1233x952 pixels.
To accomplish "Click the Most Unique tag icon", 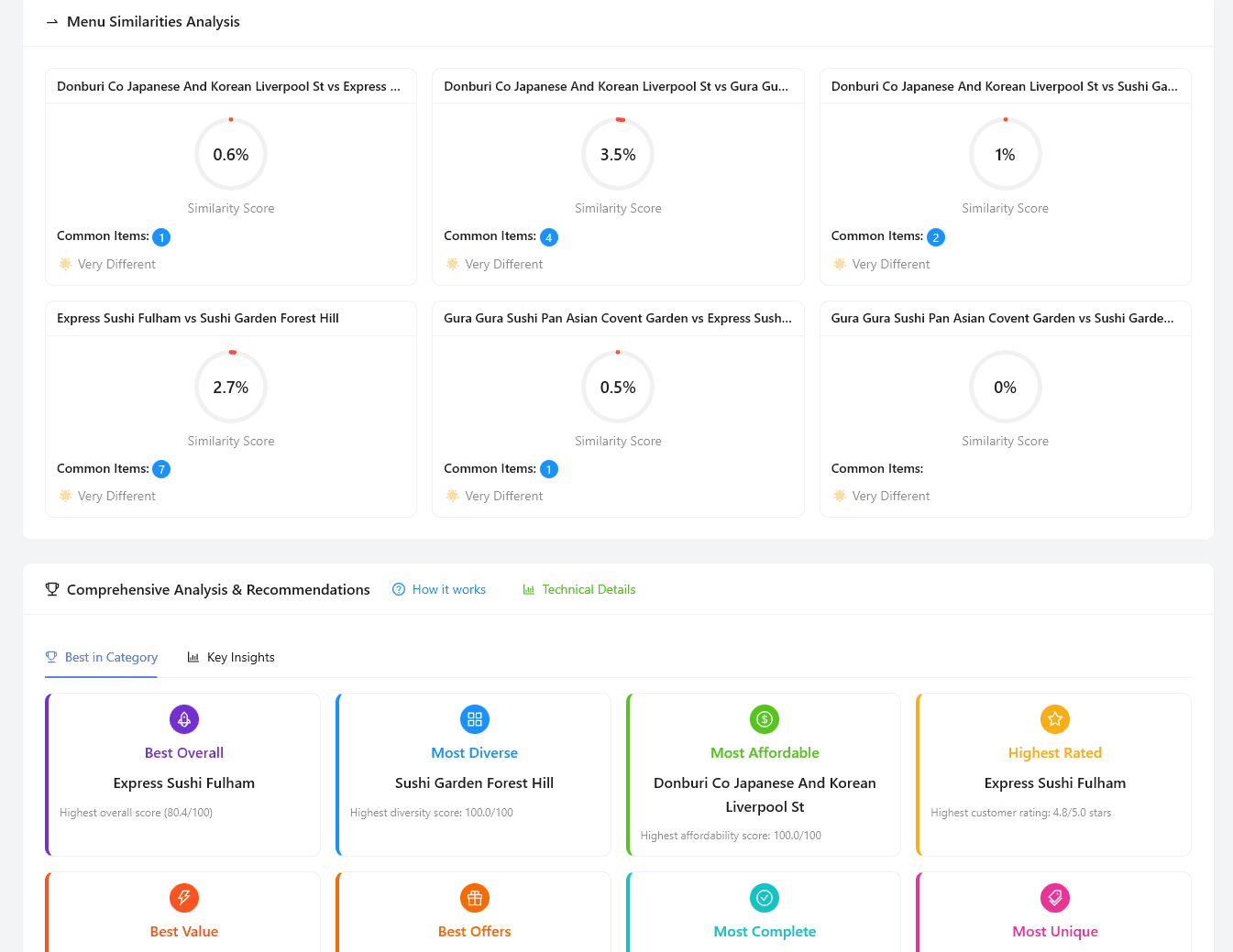I will [x=1054, y=898].
